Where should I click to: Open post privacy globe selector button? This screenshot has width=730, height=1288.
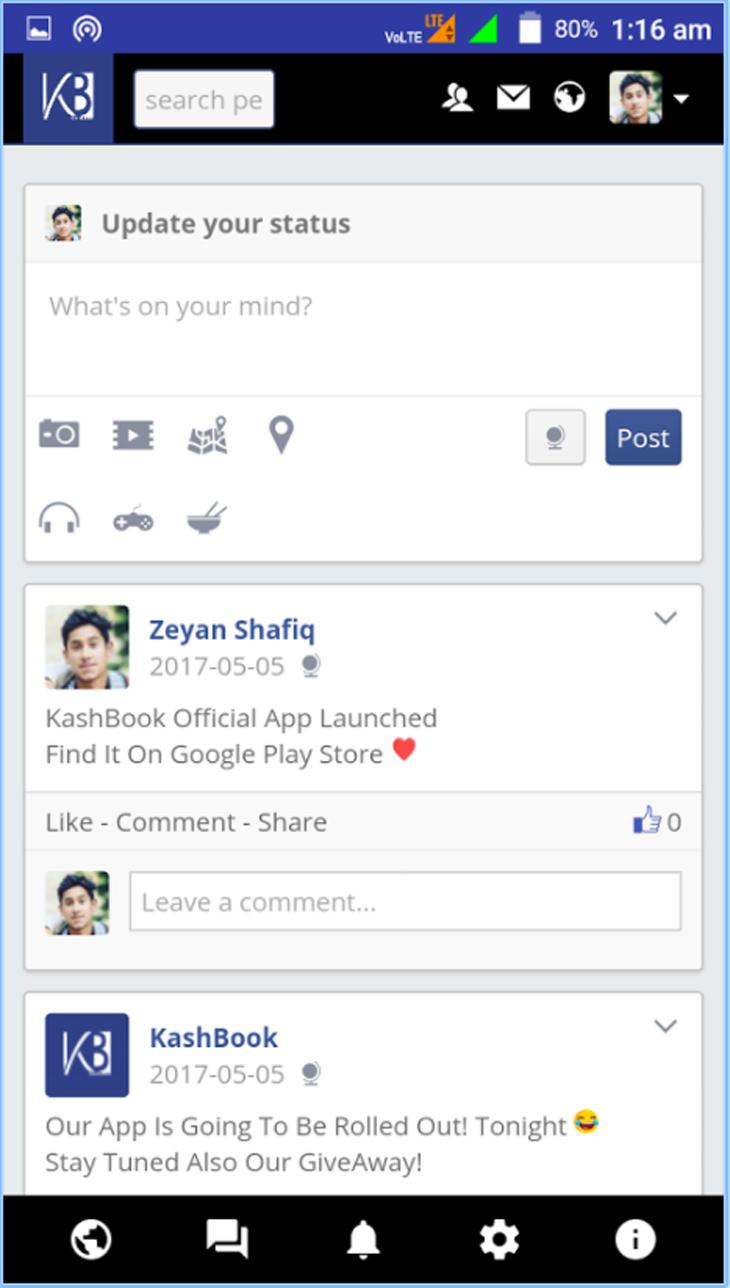(x=555, y=437)
